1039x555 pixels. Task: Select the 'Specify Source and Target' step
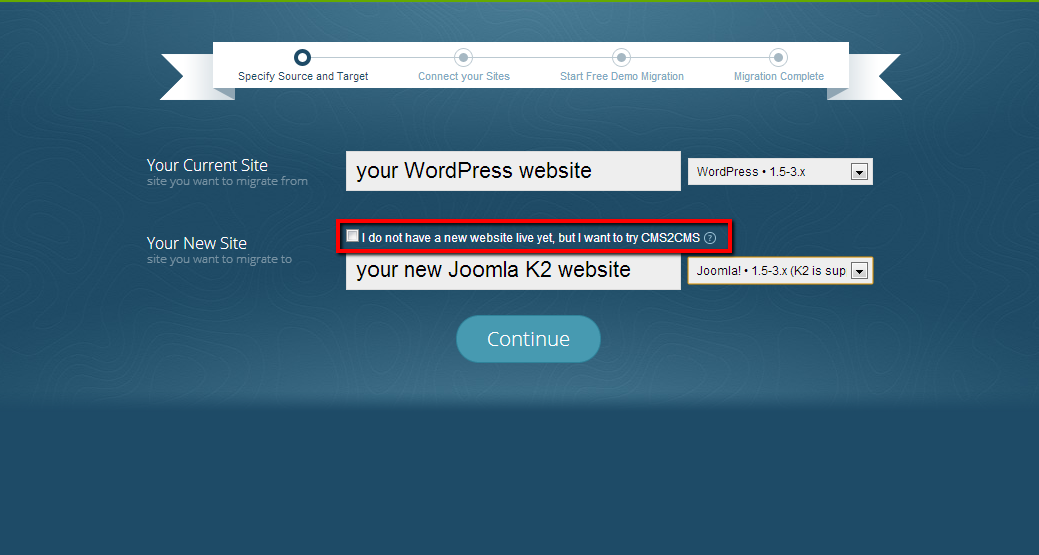point(303,76)
